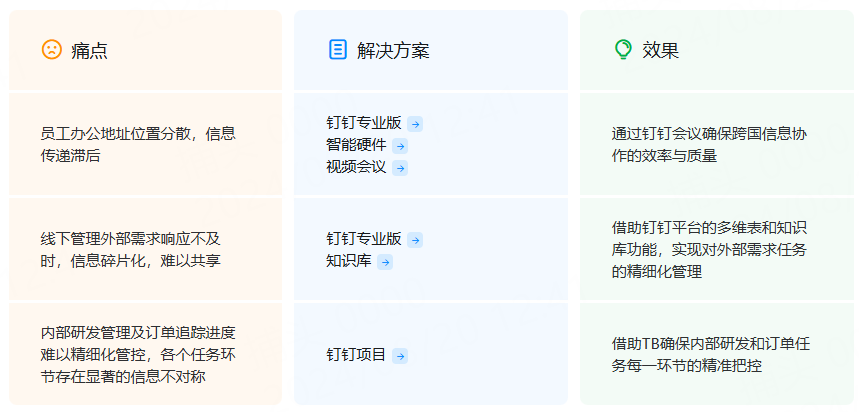Click arrow icon next to 智能硬件

400,146
